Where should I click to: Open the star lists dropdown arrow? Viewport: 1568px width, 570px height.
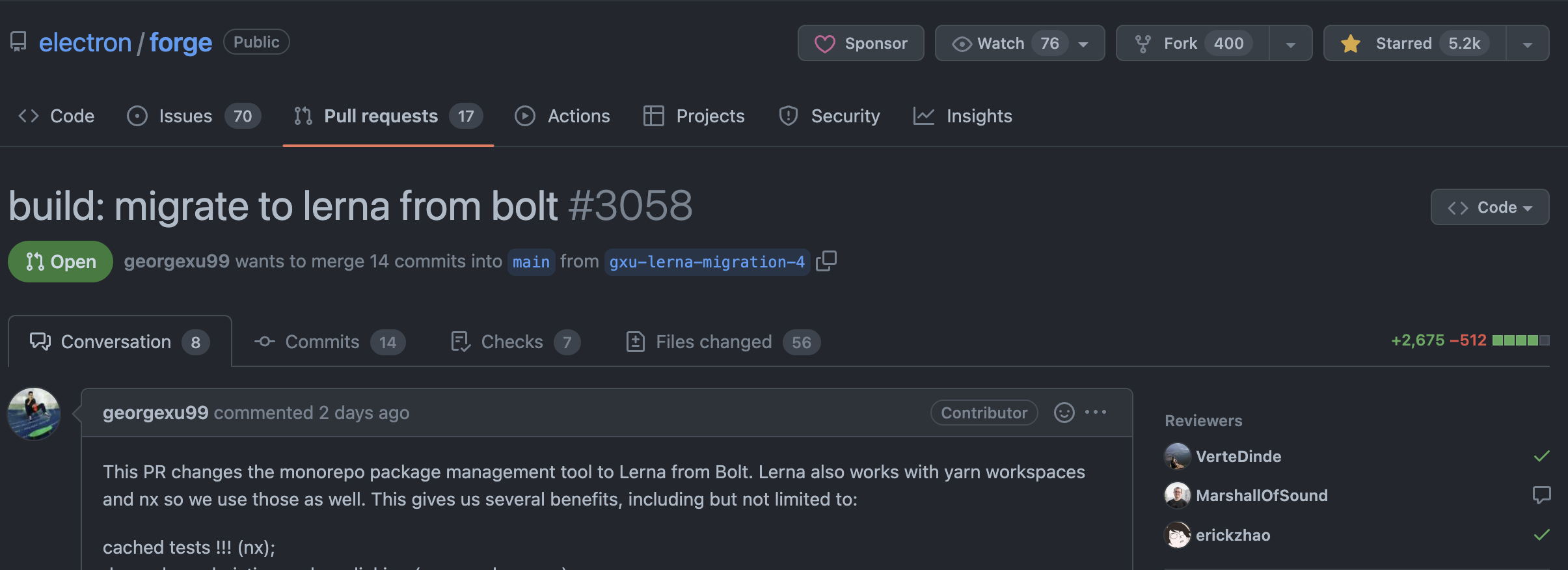[1528, 44]
